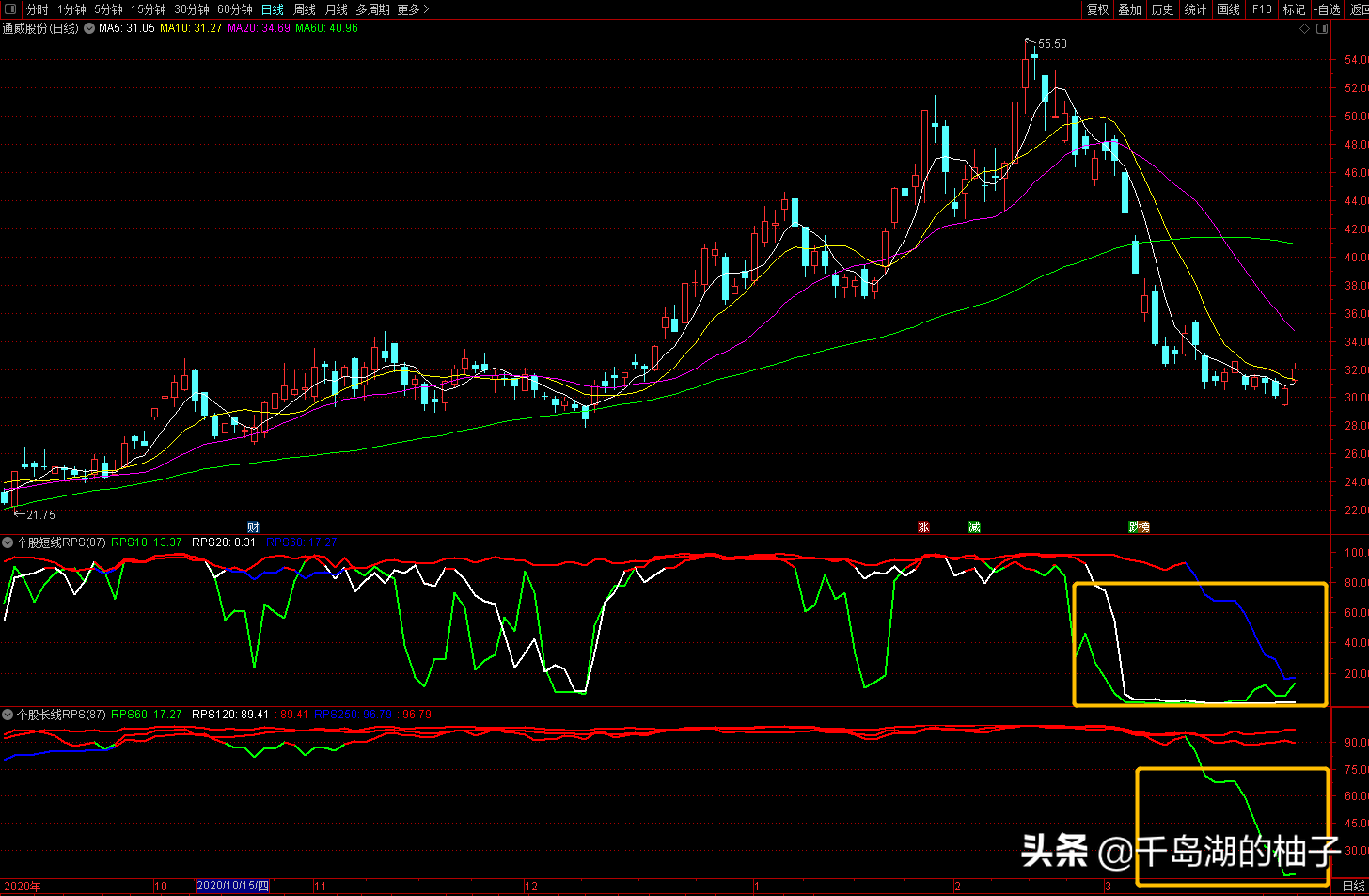The width and height of the screenshot is (1369, 896).
Task: Switch to 日线 daily chart
Action: pos(273,9)
